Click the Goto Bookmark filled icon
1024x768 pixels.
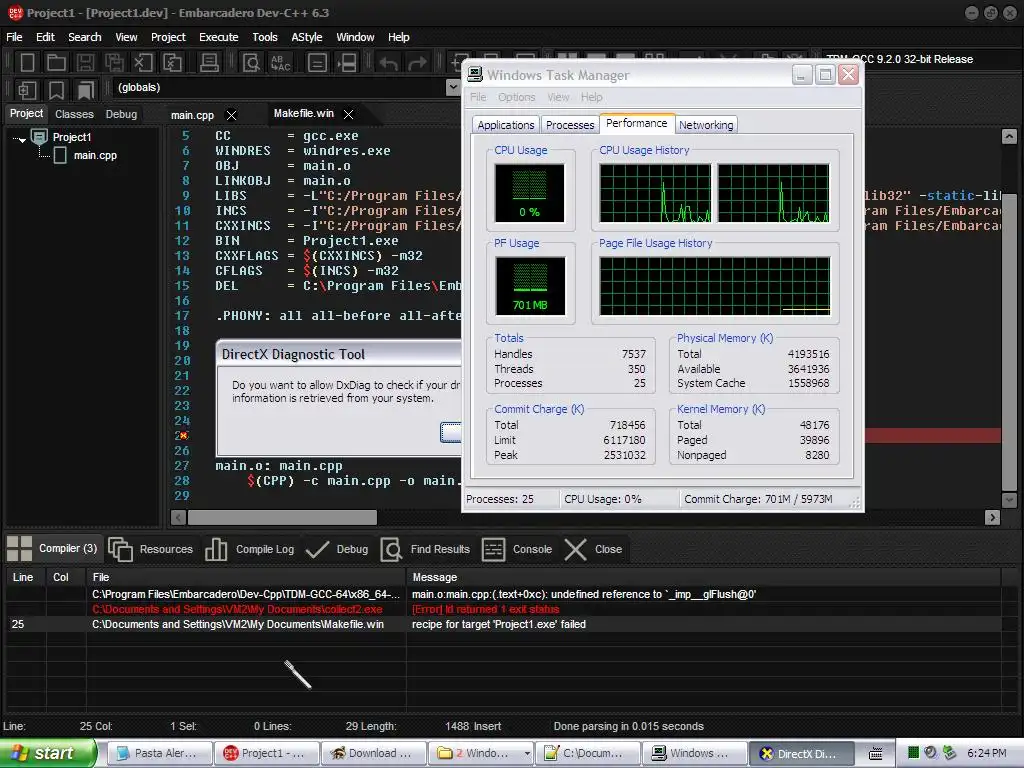(86, 90)
